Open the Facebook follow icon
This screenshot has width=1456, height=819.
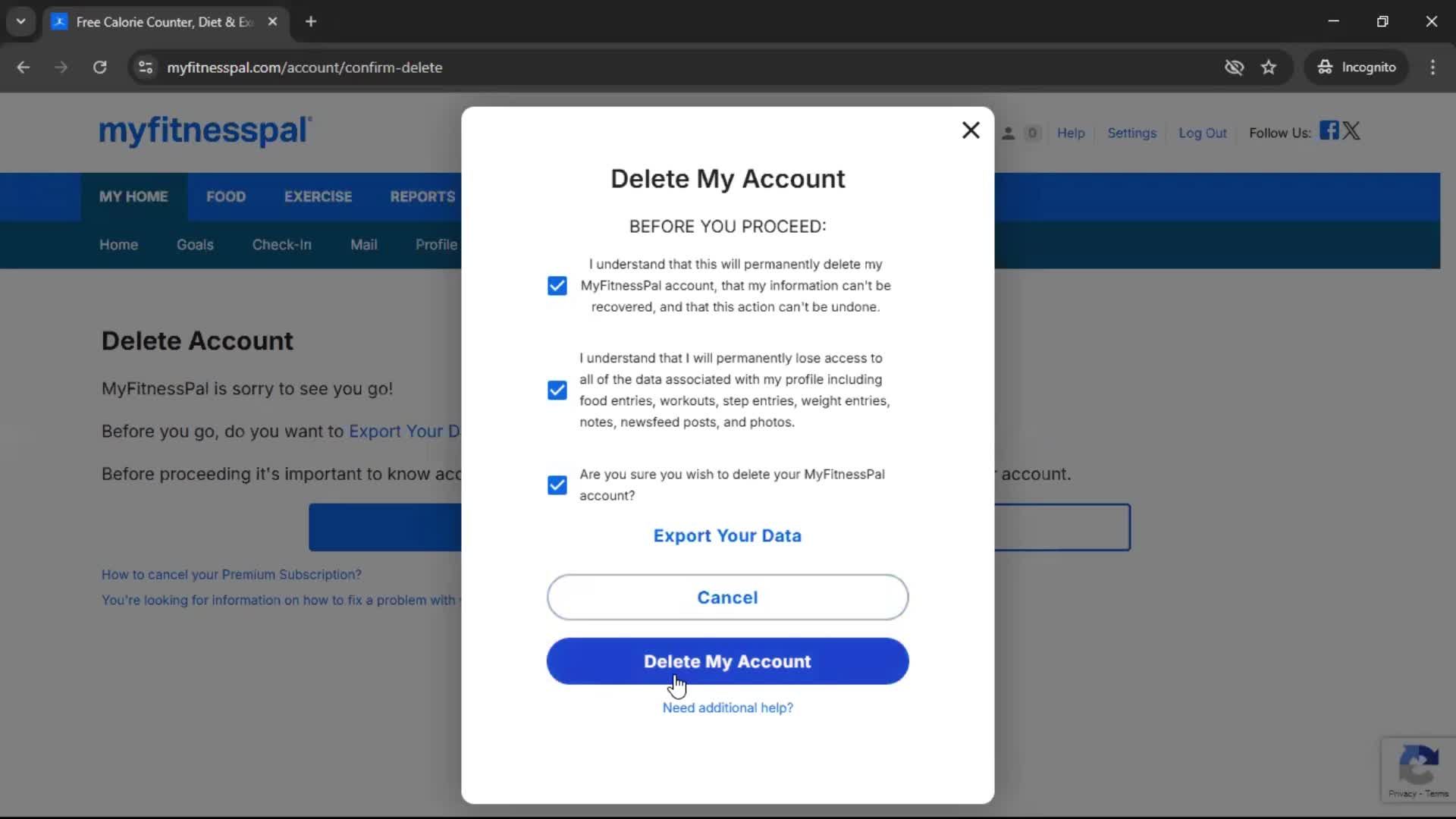point(1329,130)
